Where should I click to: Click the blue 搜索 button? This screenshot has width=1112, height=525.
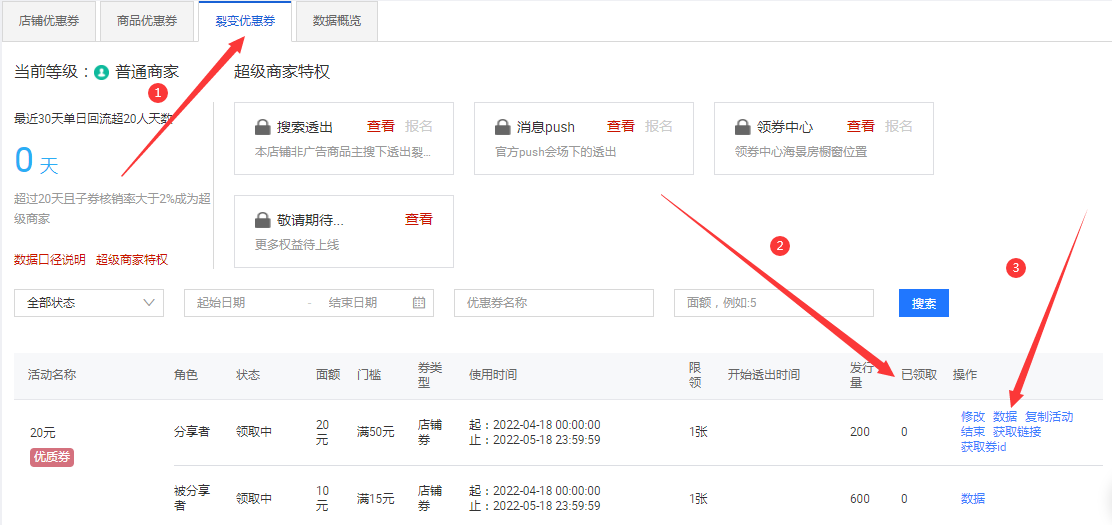click(923, 303)
